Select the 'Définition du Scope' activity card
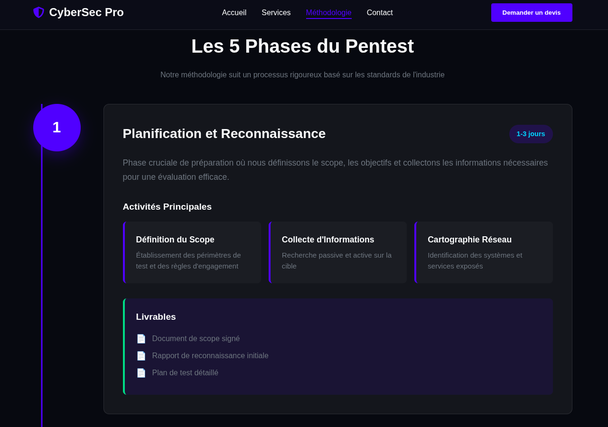This screenshot has width=608, height=427. (191, 252)
